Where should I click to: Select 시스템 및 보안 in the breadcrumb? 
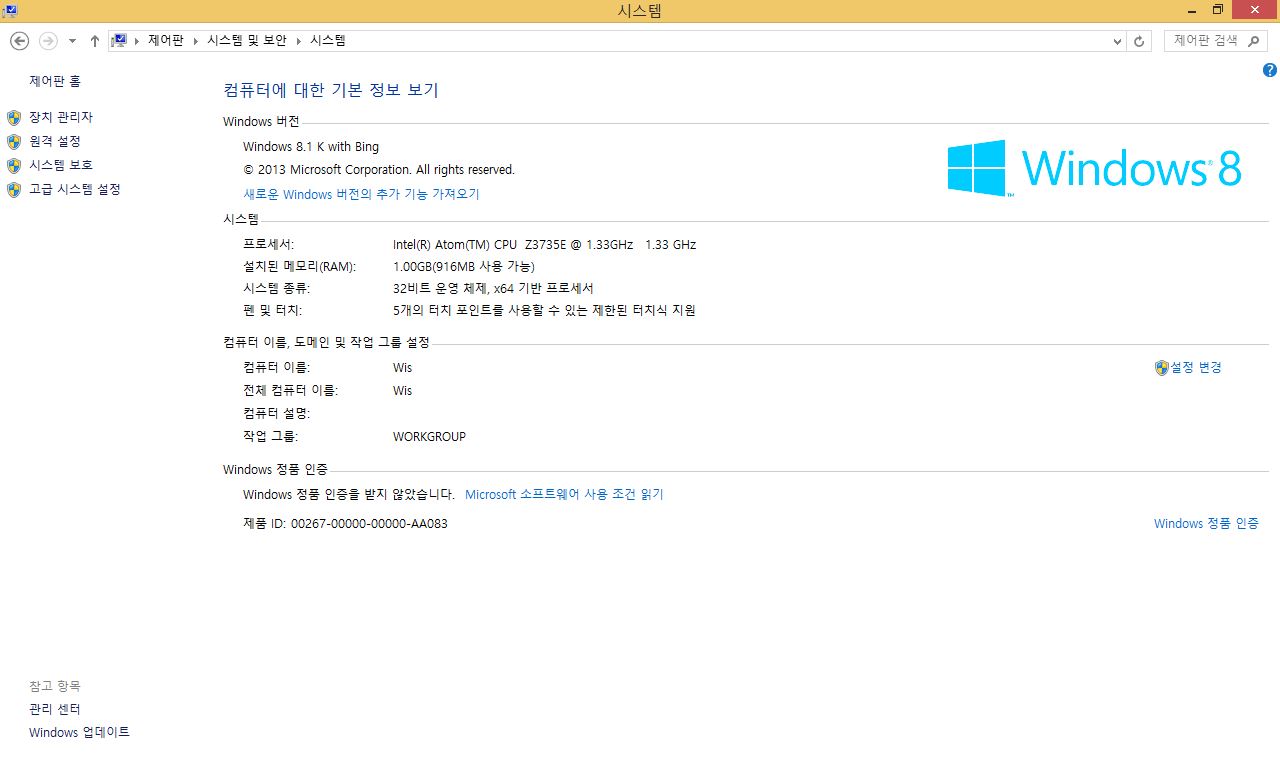coord(247,41)
